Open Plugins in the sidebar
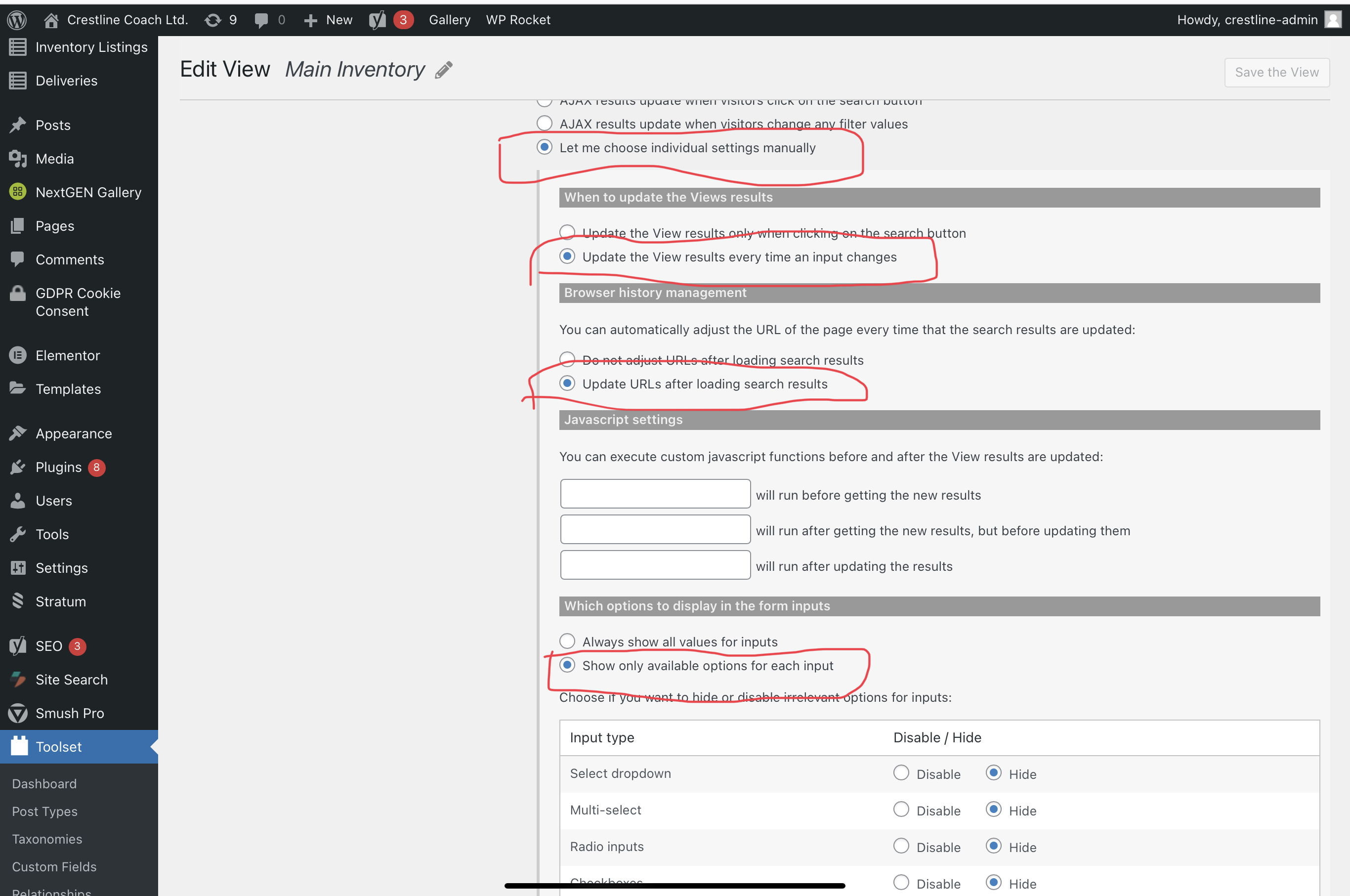This screenshot has height=896, width=1350. tap(58, 468)
